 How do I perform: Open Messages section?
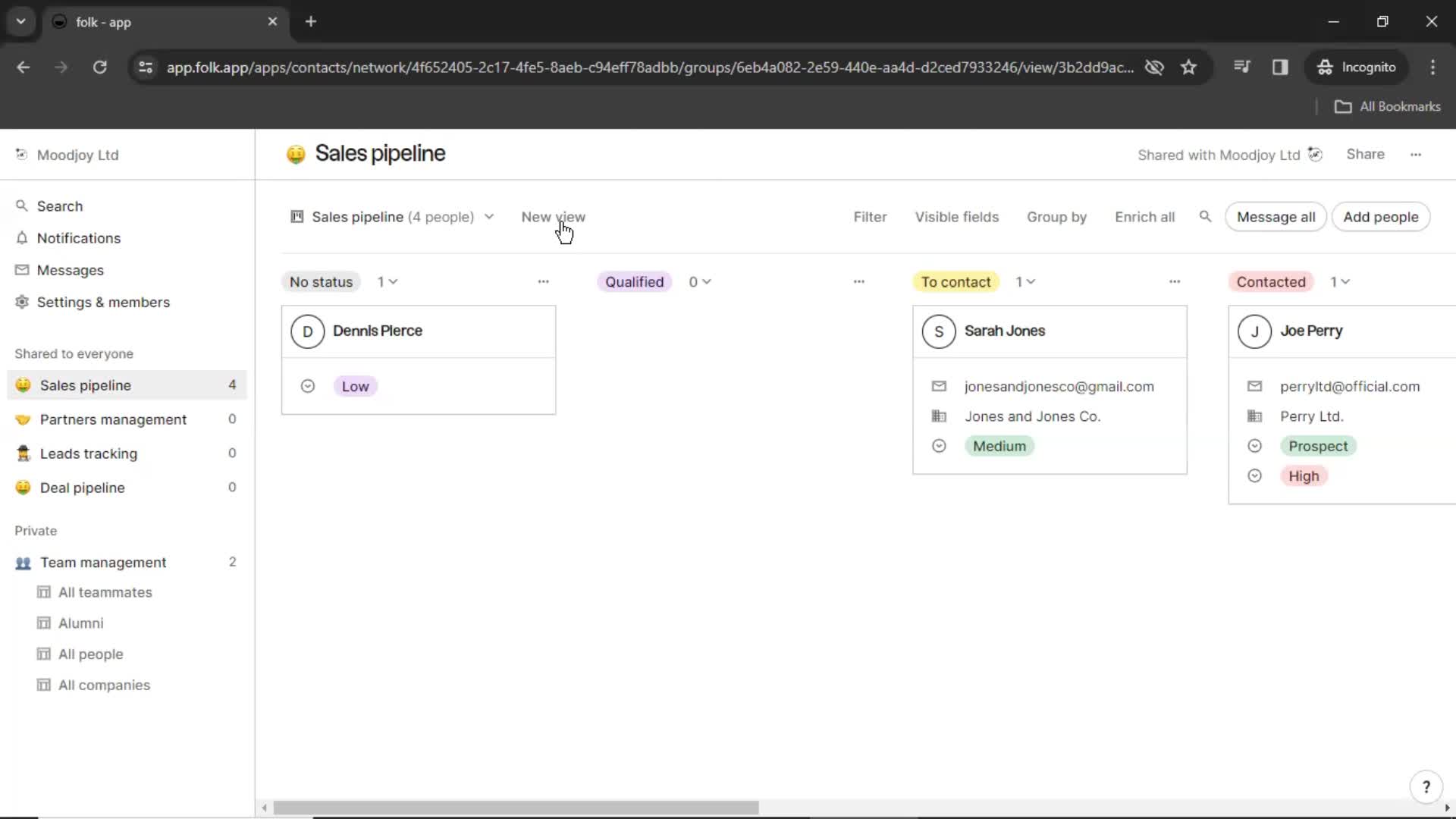(x=70, y=269)
